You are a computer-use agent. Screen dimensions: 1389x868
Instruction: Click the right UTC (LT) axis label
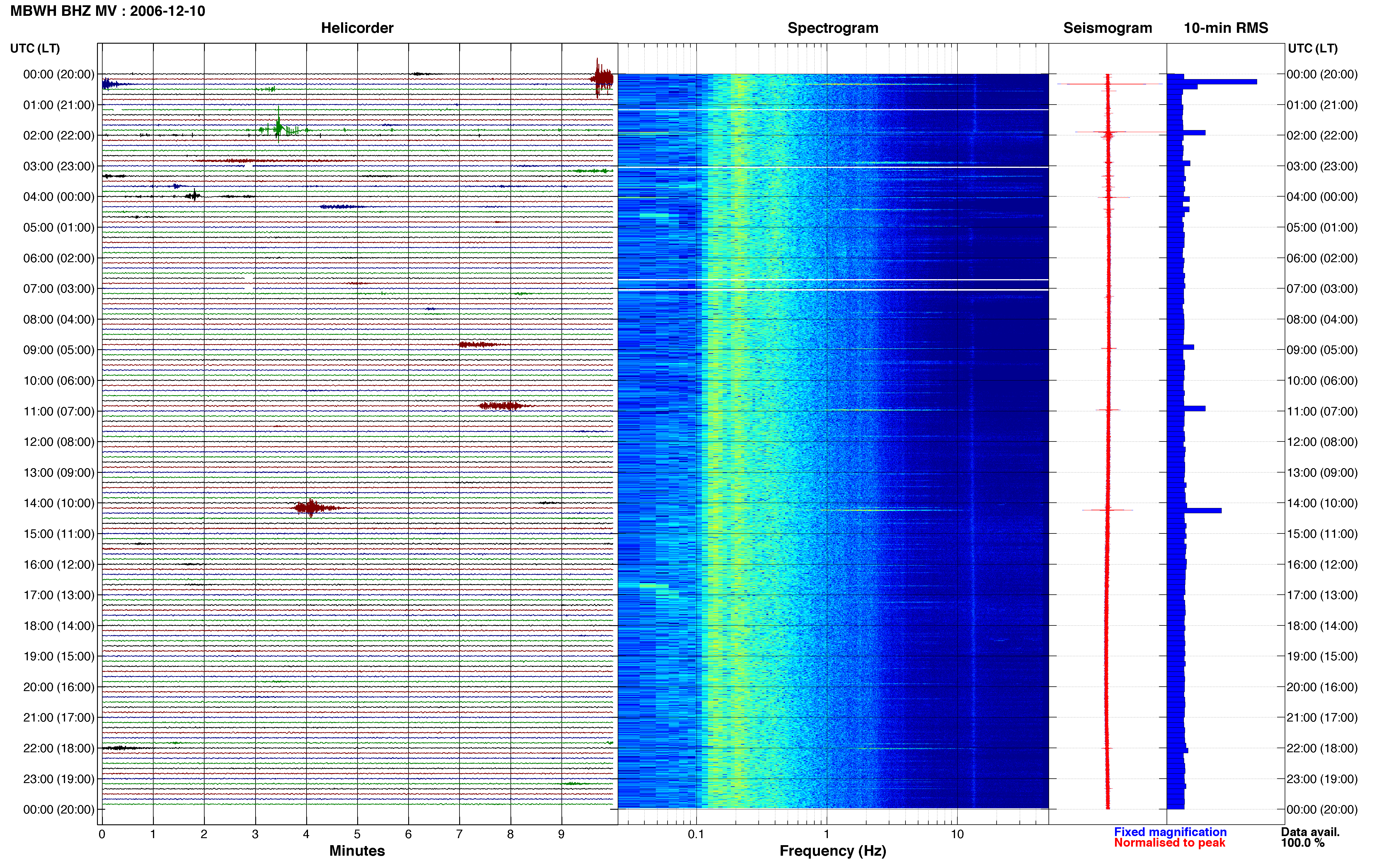[x=1313, y=48]
